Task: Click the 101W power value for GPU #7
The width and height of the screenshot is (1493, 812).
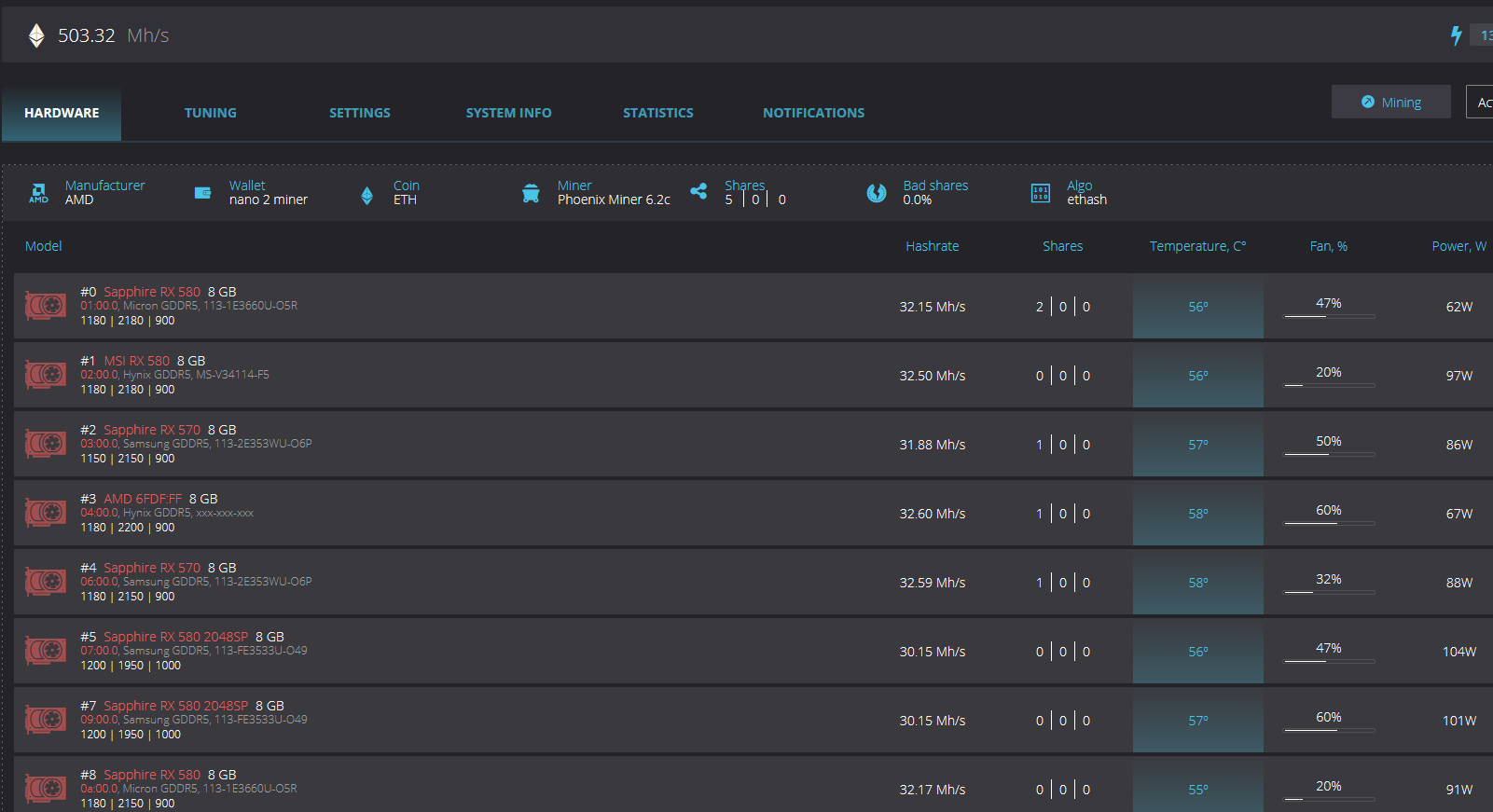Action: (x=1459, y=721)
